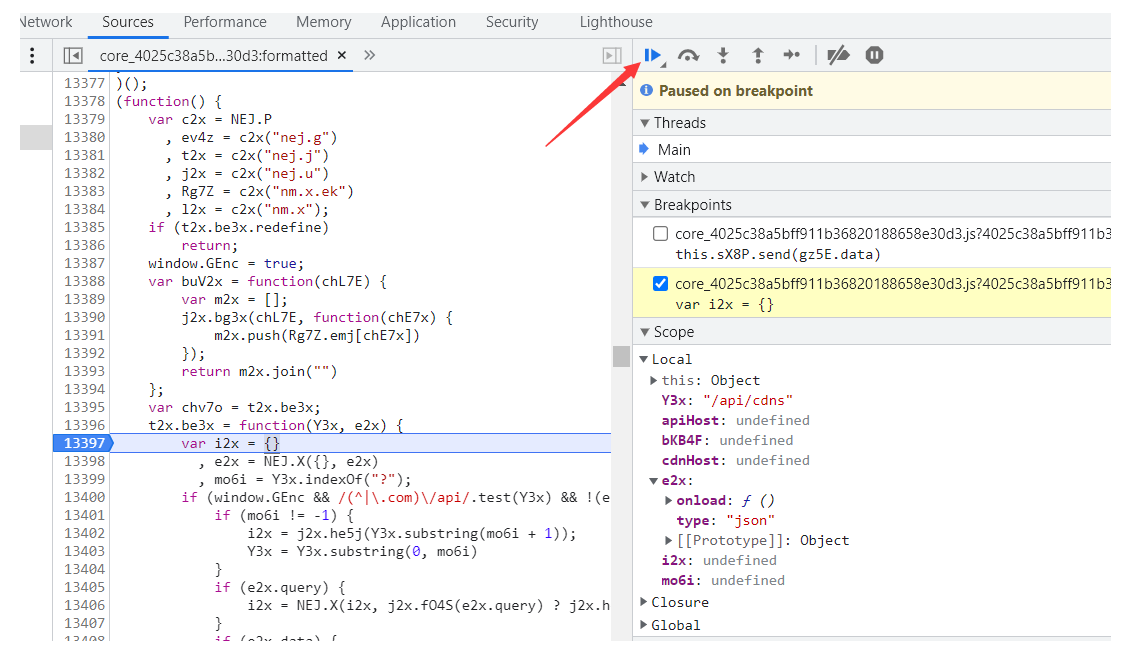Click the Step button arrow
1148x649 pixels.
[791, 56]
